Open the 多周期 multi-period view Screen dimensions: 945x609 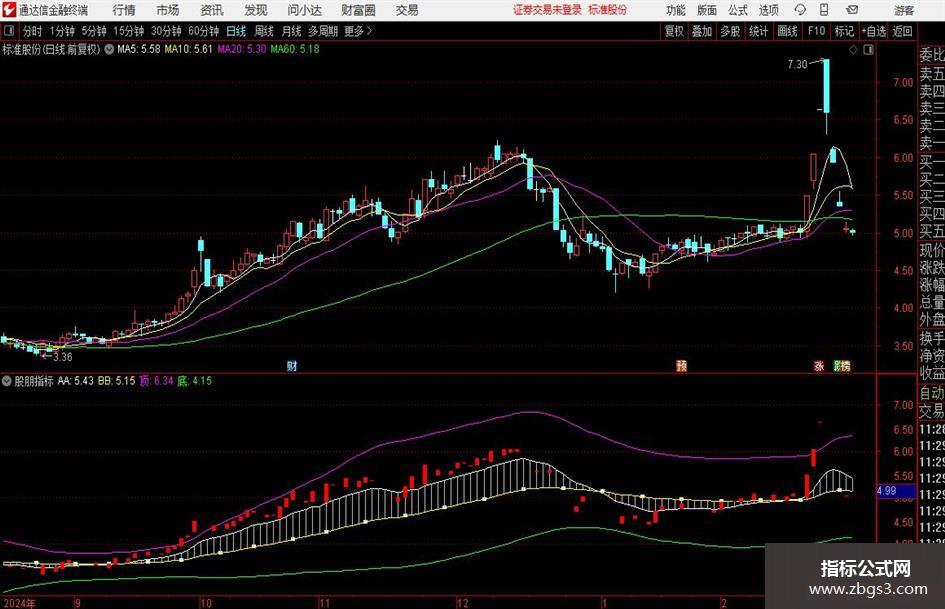323,31
